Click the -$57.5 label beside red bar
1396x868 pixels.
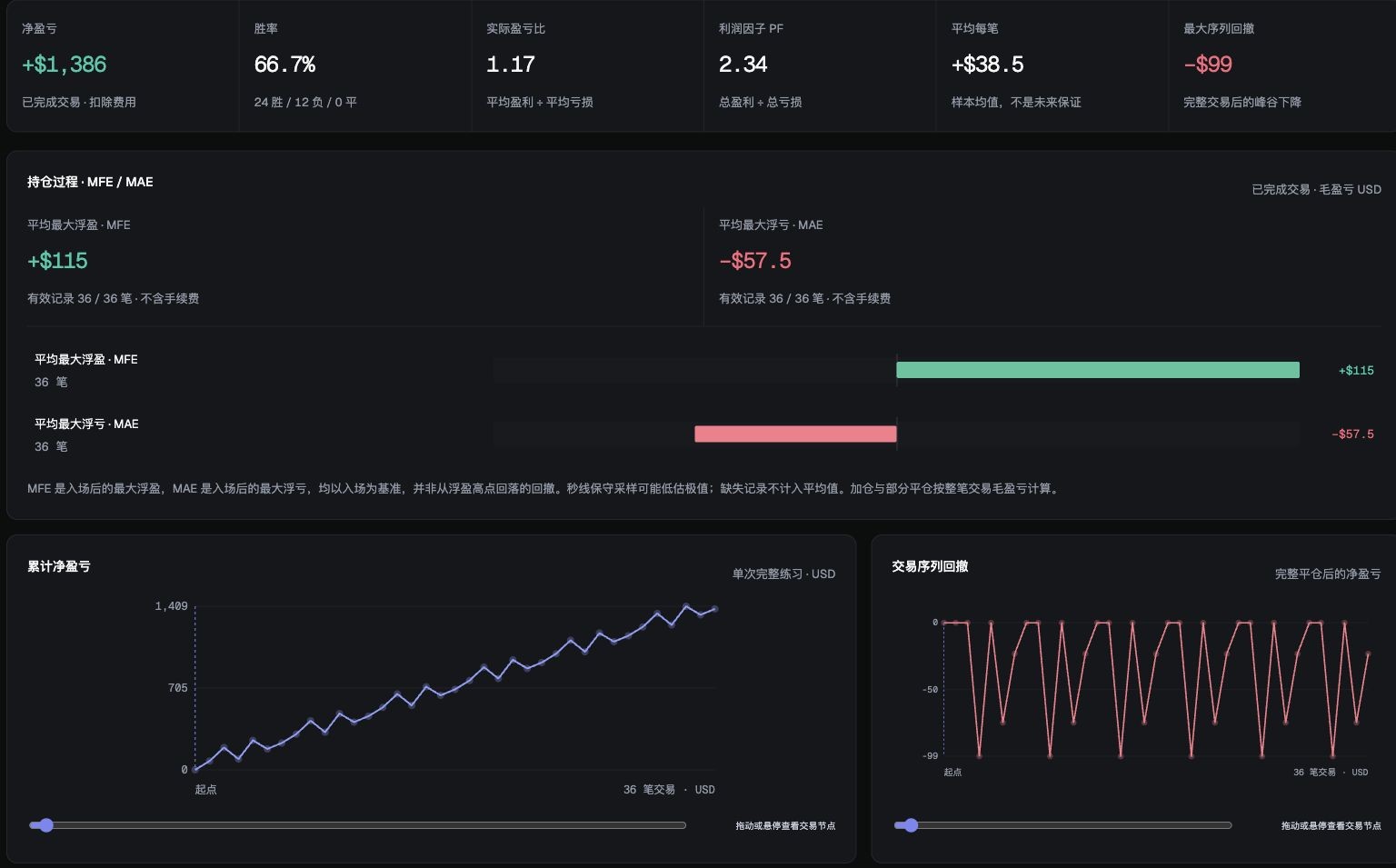[x=1352, y=434]
